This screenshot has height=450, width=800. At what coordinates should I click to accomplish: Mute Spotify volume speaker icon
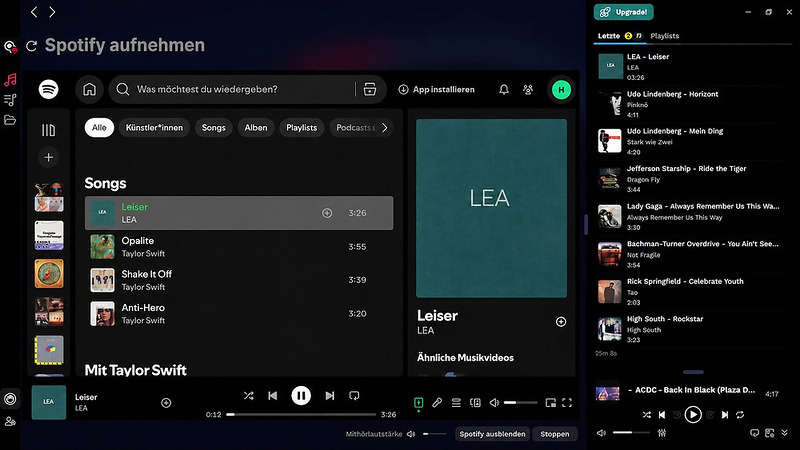tap(494, 403)
